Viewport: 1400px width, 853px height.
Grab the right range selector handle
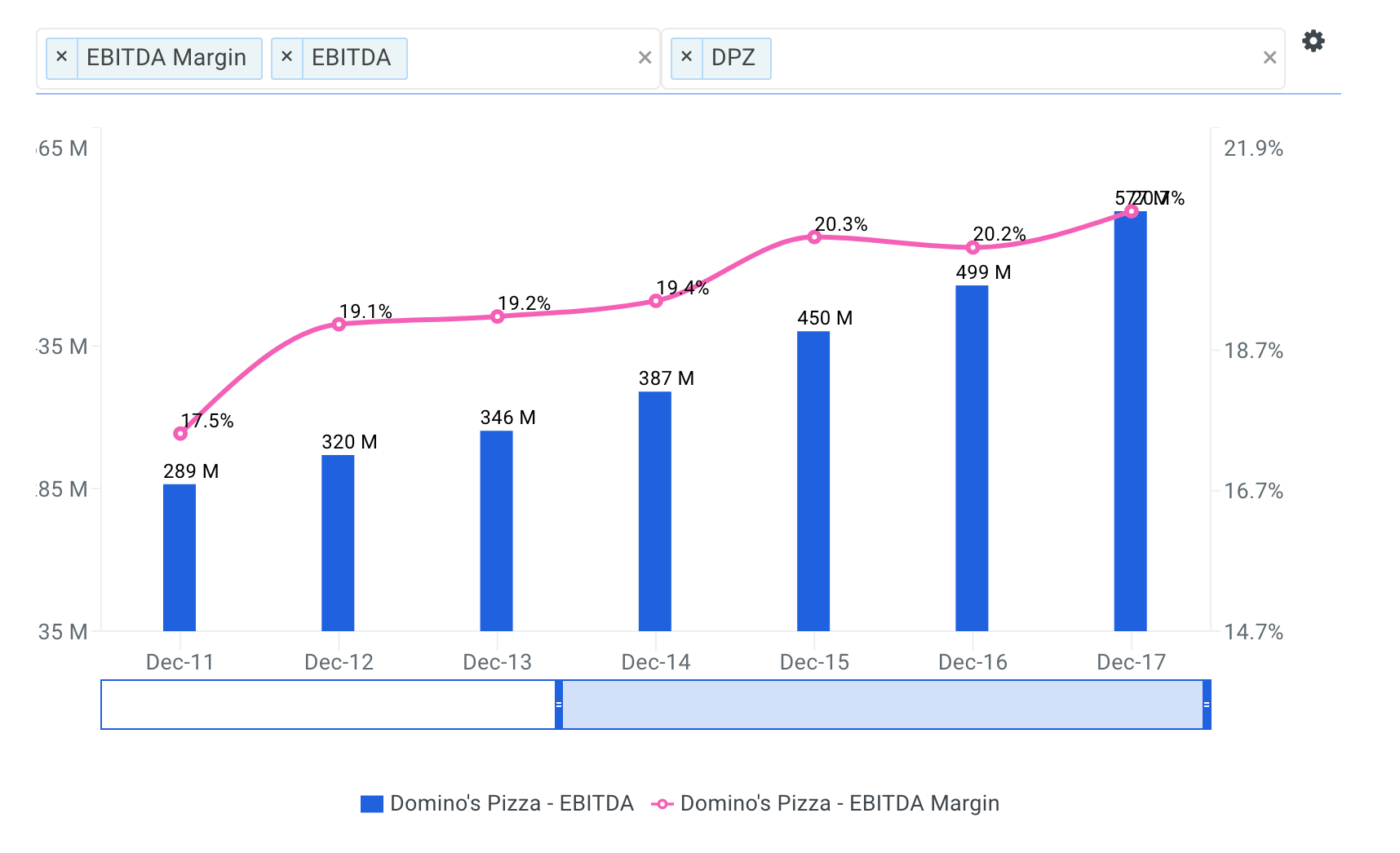1207,705
